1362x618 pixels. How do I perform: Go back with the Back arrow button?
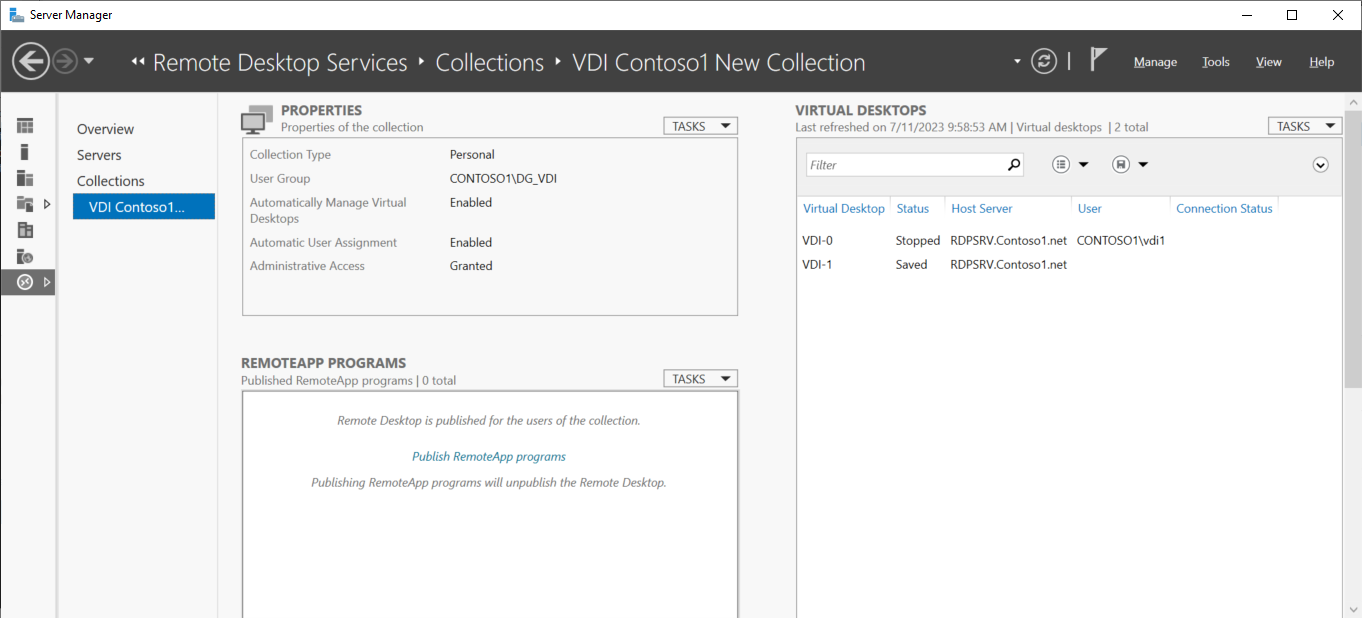point(31,62)
